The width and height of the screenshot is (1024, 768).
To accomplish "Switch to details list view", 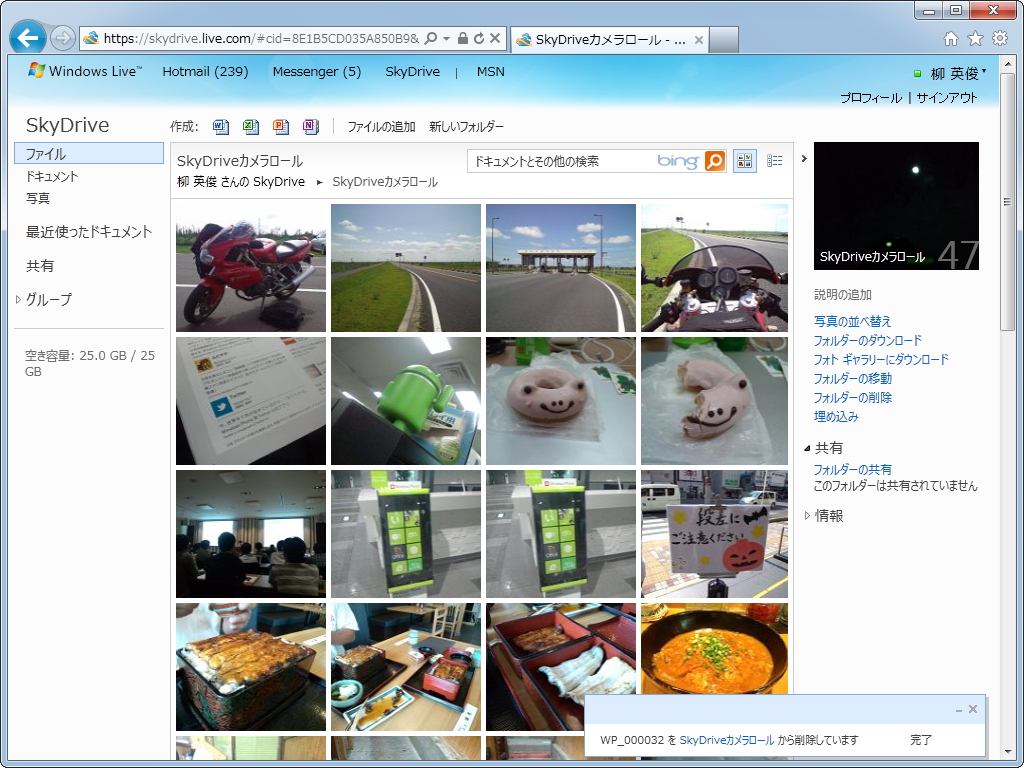I will click(x=774, y=161).
